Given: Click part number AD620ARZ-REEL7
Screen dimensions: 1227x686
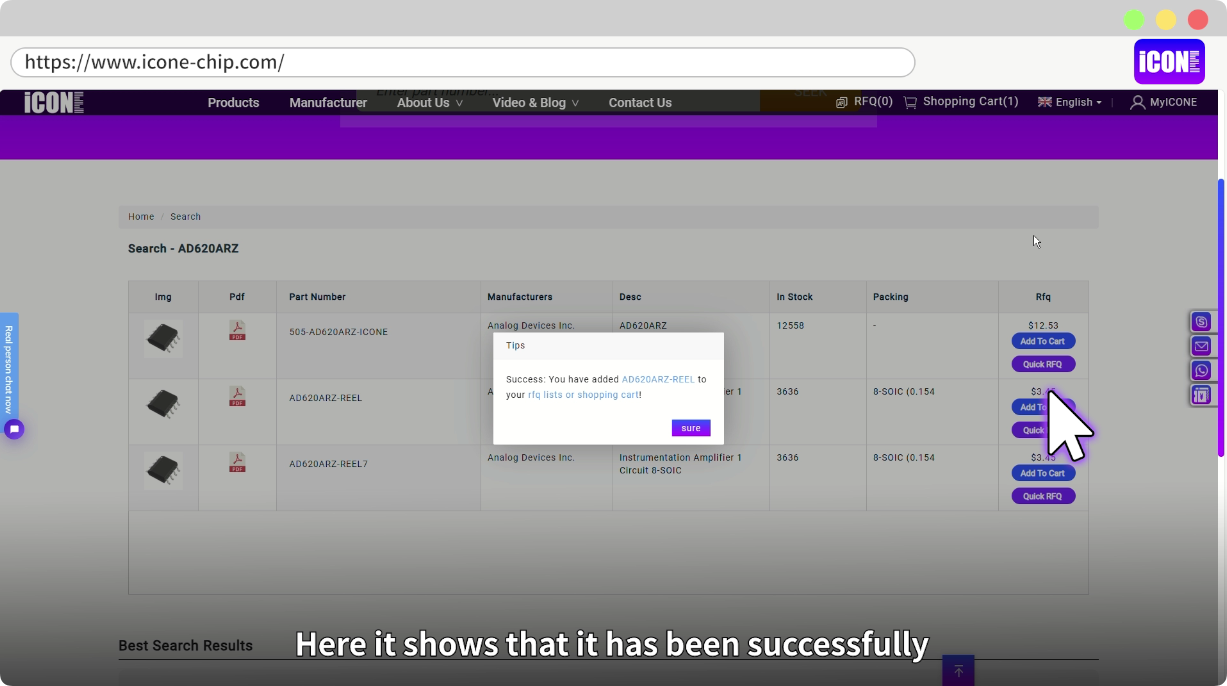Looking at the screenshot, I should tap(329, 464).
